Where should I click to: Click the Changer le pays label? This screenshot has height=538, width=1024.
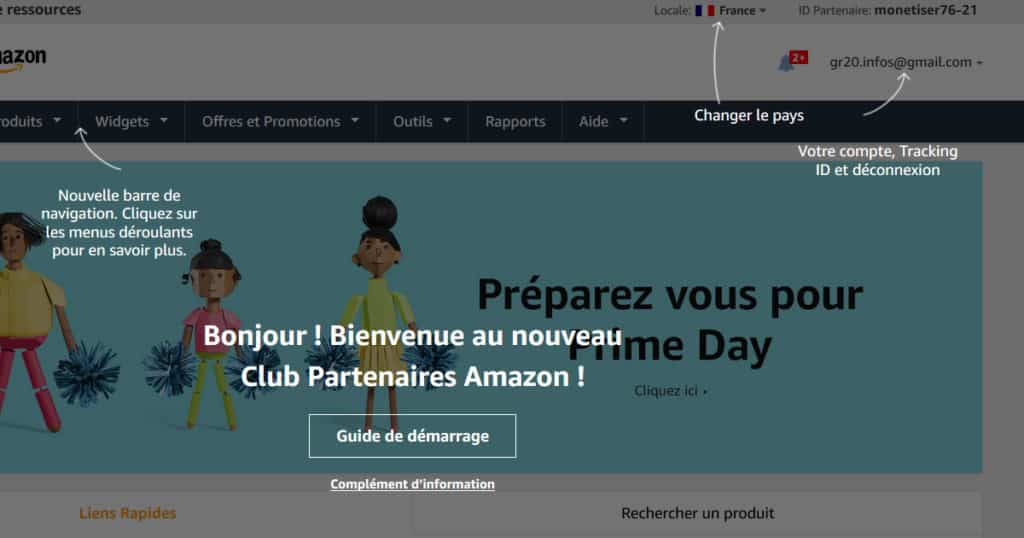pos(749,116)
